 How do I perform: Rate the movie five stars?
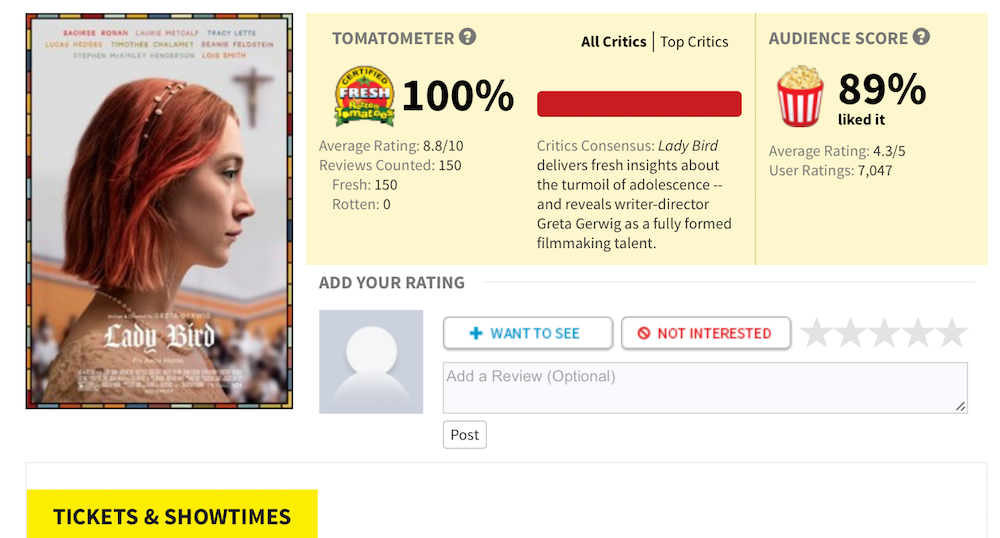[952, 333]
